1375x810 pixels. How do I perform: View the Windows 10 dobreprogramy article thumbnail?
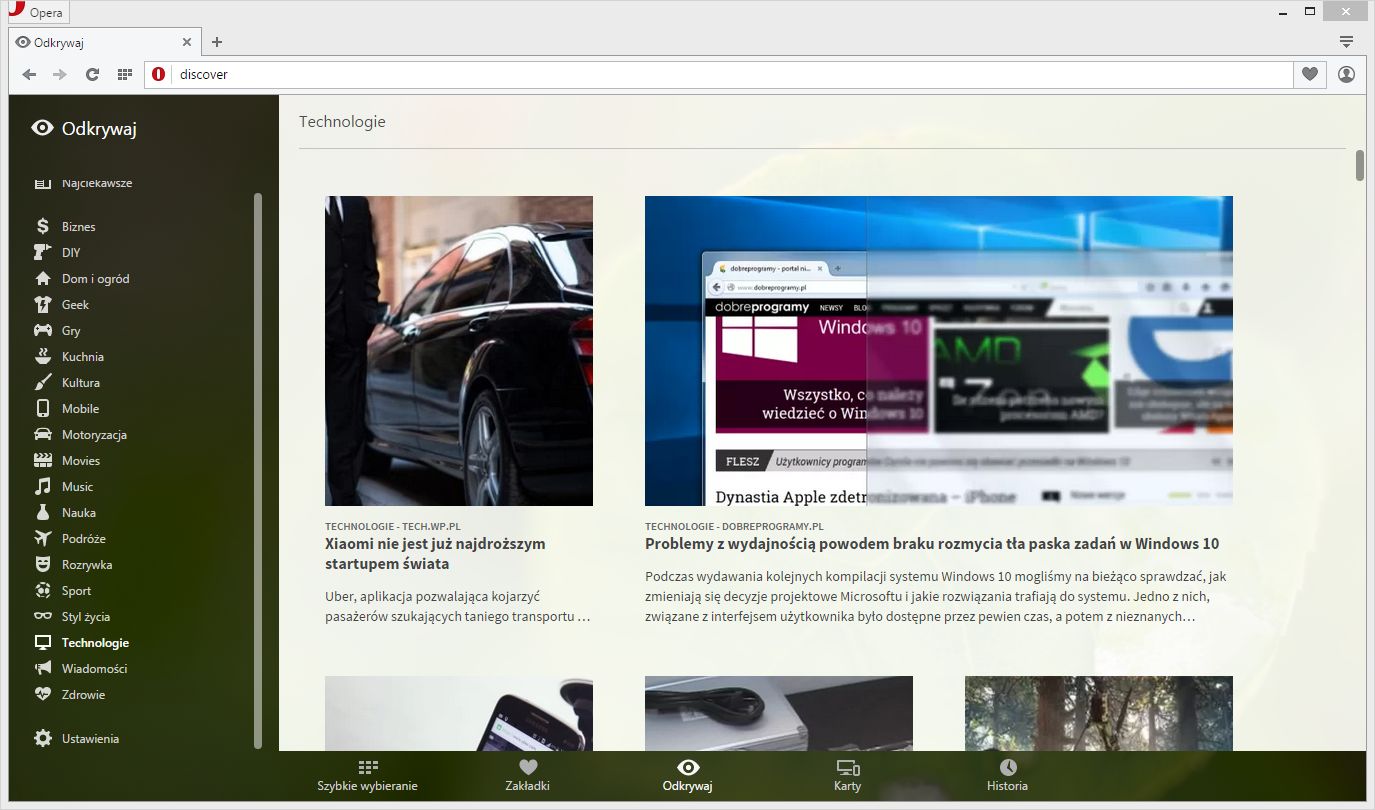(939, 351)
